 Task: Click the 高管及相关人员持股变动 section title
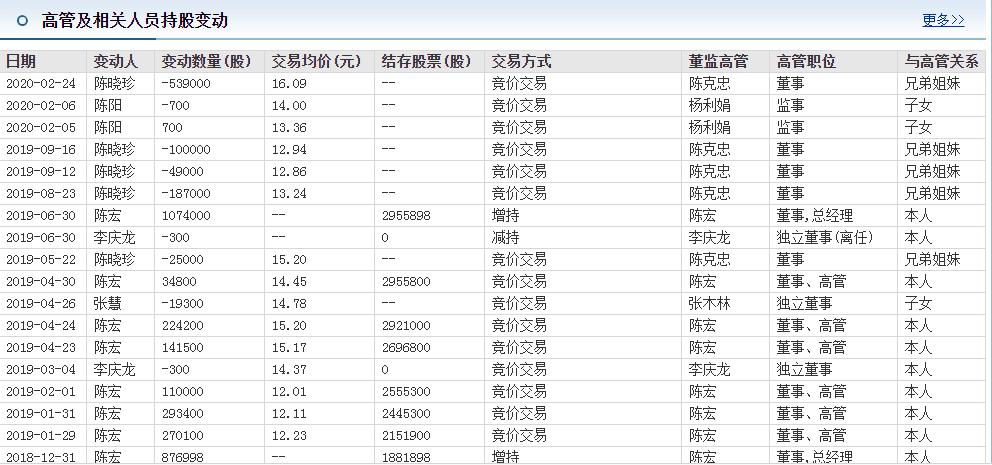134,21
